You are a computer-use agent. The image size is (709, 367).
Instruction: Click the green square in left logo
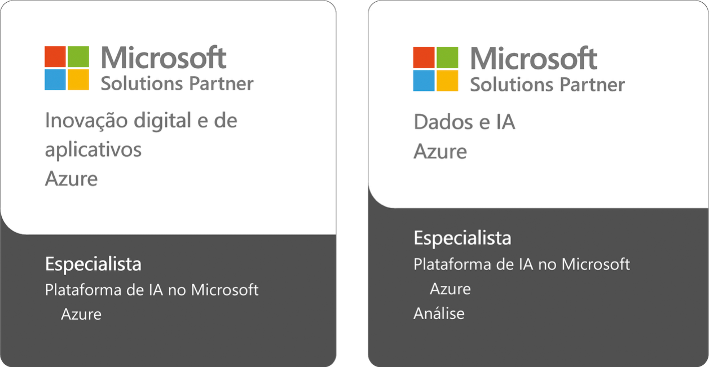tap(78, 56)
